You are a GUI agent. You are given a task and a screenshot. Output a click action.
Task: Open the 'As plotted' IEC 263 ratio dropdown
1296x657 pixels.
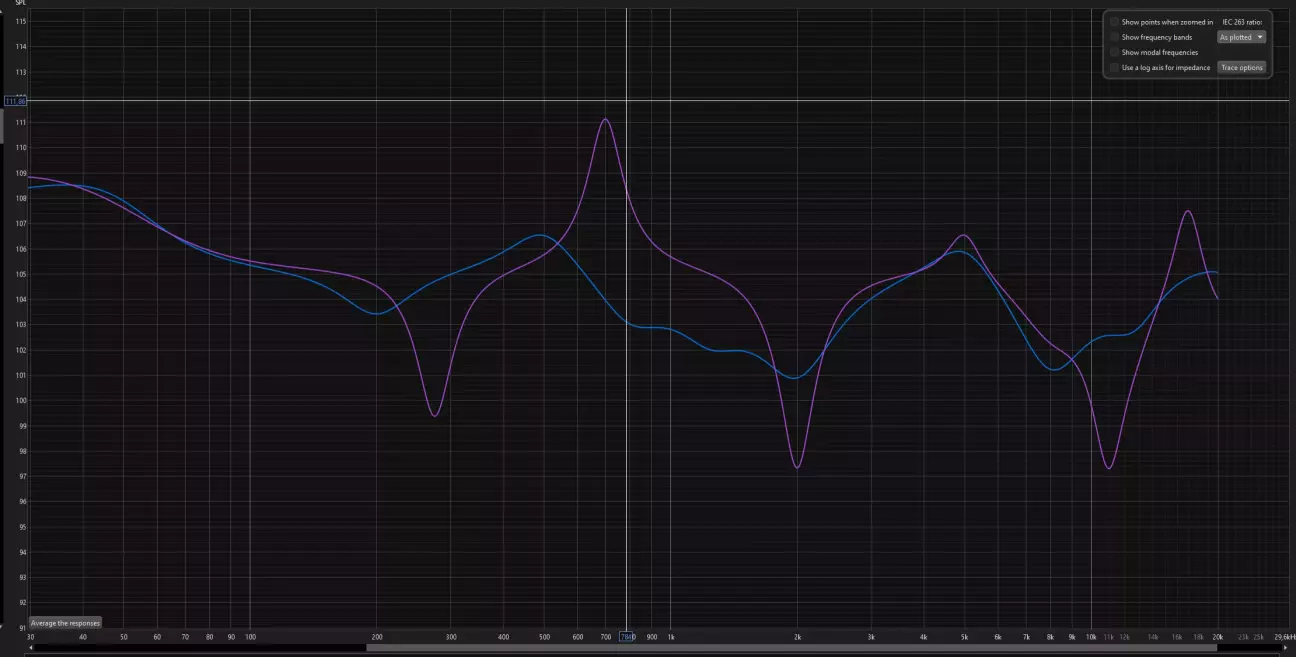[x=1241, y=37]
